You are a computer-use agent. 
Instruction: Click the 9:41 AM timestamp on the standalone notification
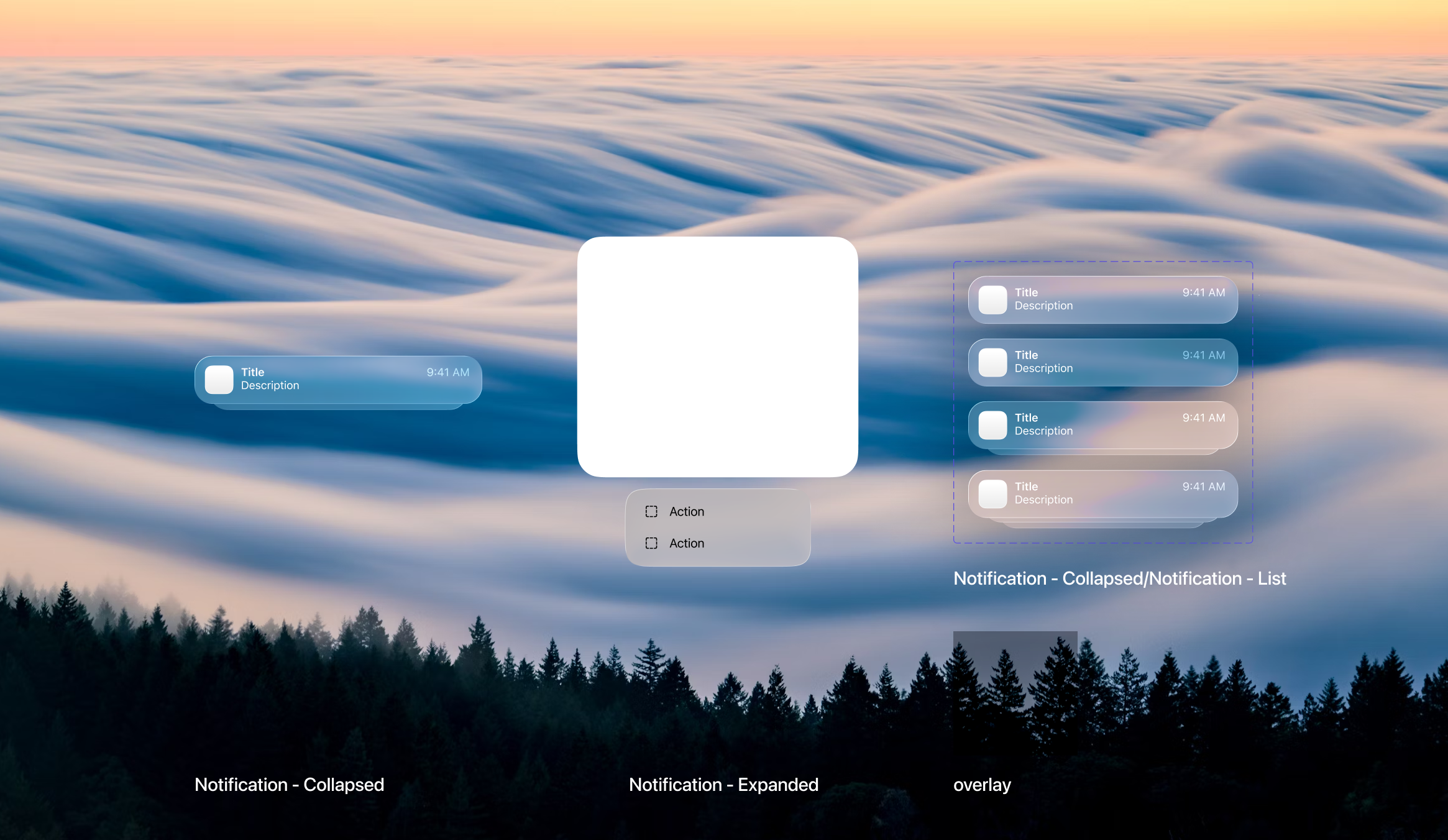coord(447,372)
